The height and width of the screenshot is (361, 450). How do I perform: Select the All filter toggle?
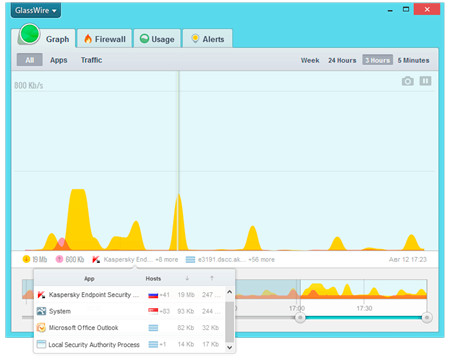coord(30,60)
